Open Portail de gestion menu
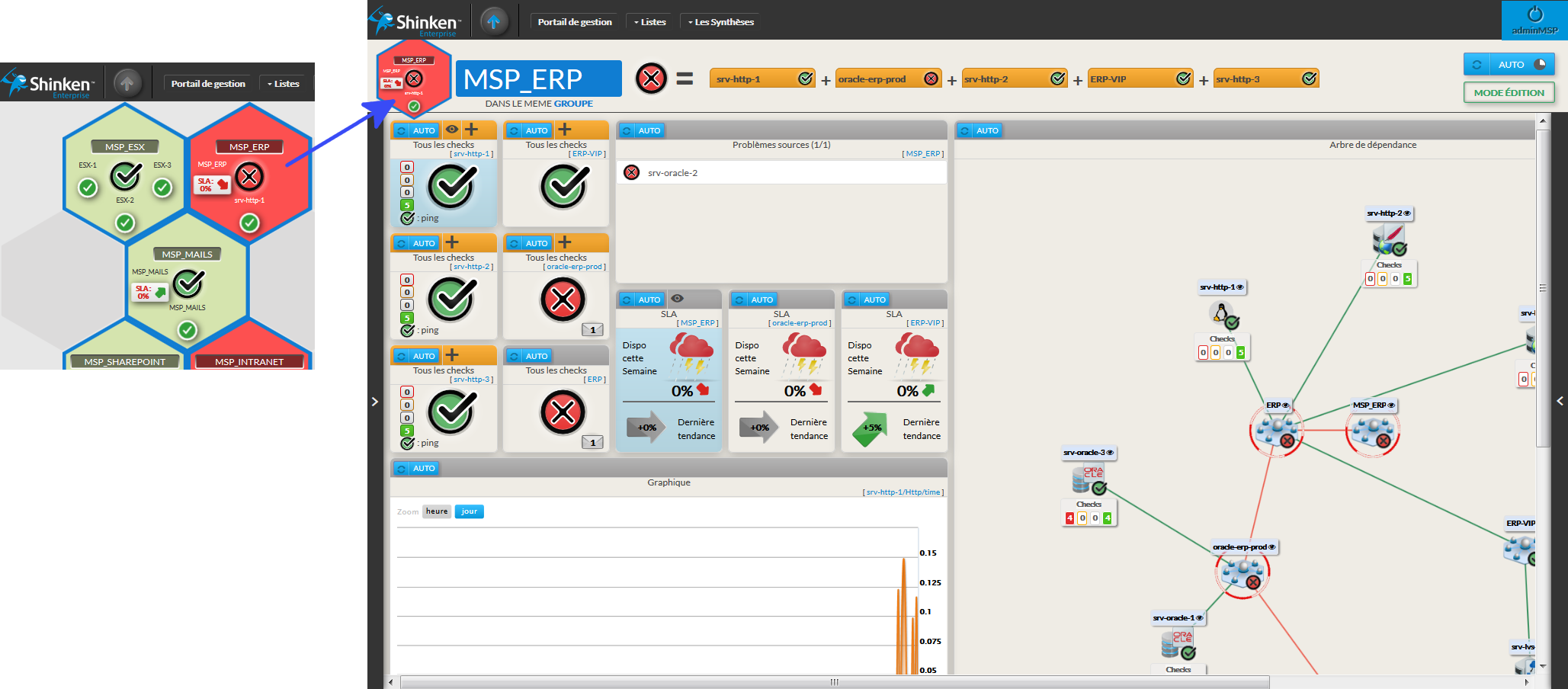 pyautogui.click(x=575, y=22)
